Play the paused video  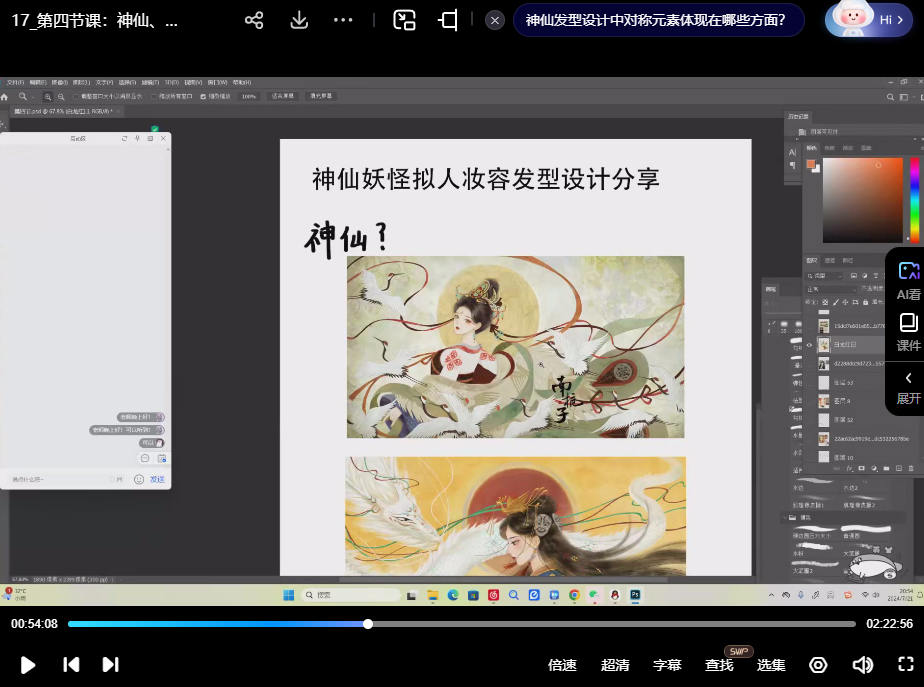point(28,665)
